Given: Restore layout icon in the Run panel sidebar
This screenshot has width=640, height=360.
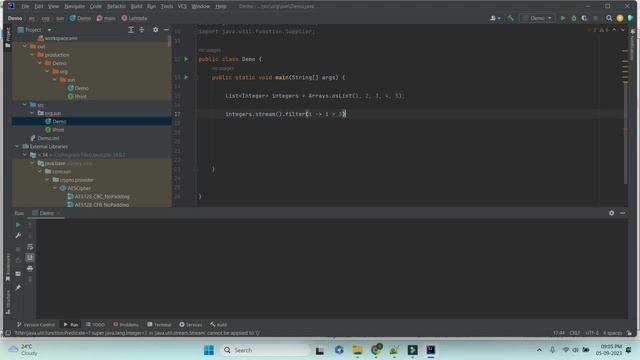Looking at the screenshot, I should point(18,274).
